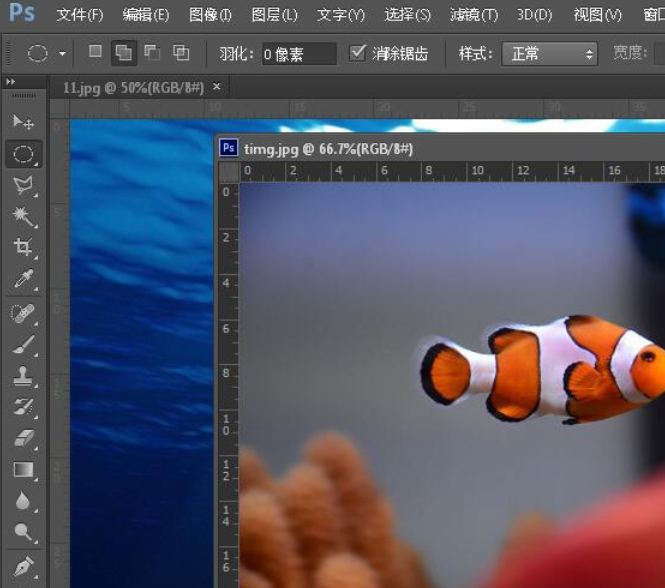This screenshot has width=665, height=588.
Task: Open the tool preset picker arrow
Action: coord(62,54)
